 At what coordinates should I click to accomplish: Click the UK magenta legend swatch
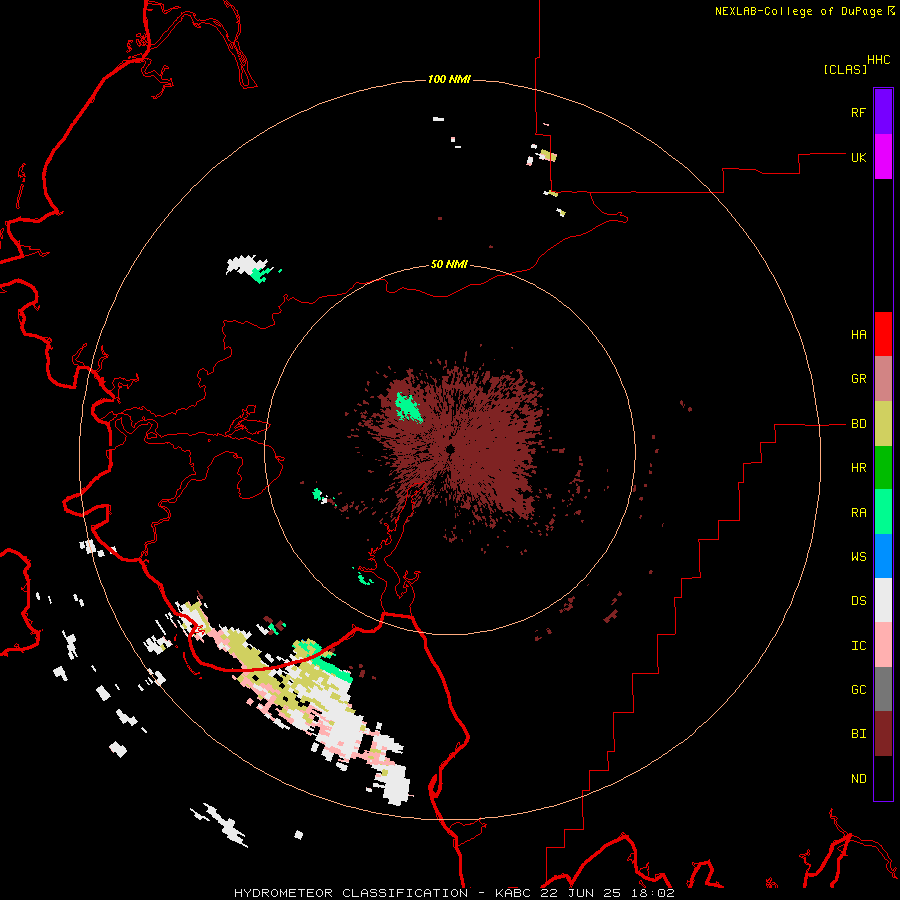(x=883, y=157)
